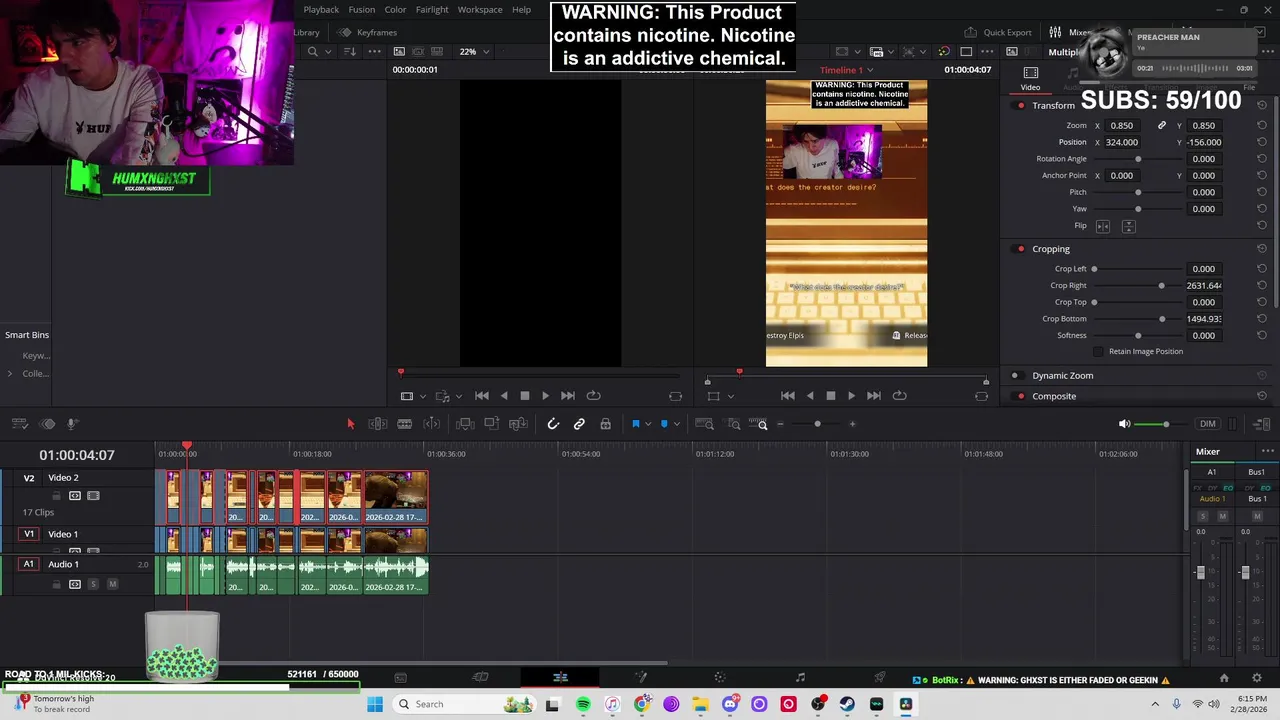Screen dimensions: 1280x720
Task: Stop the timeline viewer playback
Action: [830, 396]
